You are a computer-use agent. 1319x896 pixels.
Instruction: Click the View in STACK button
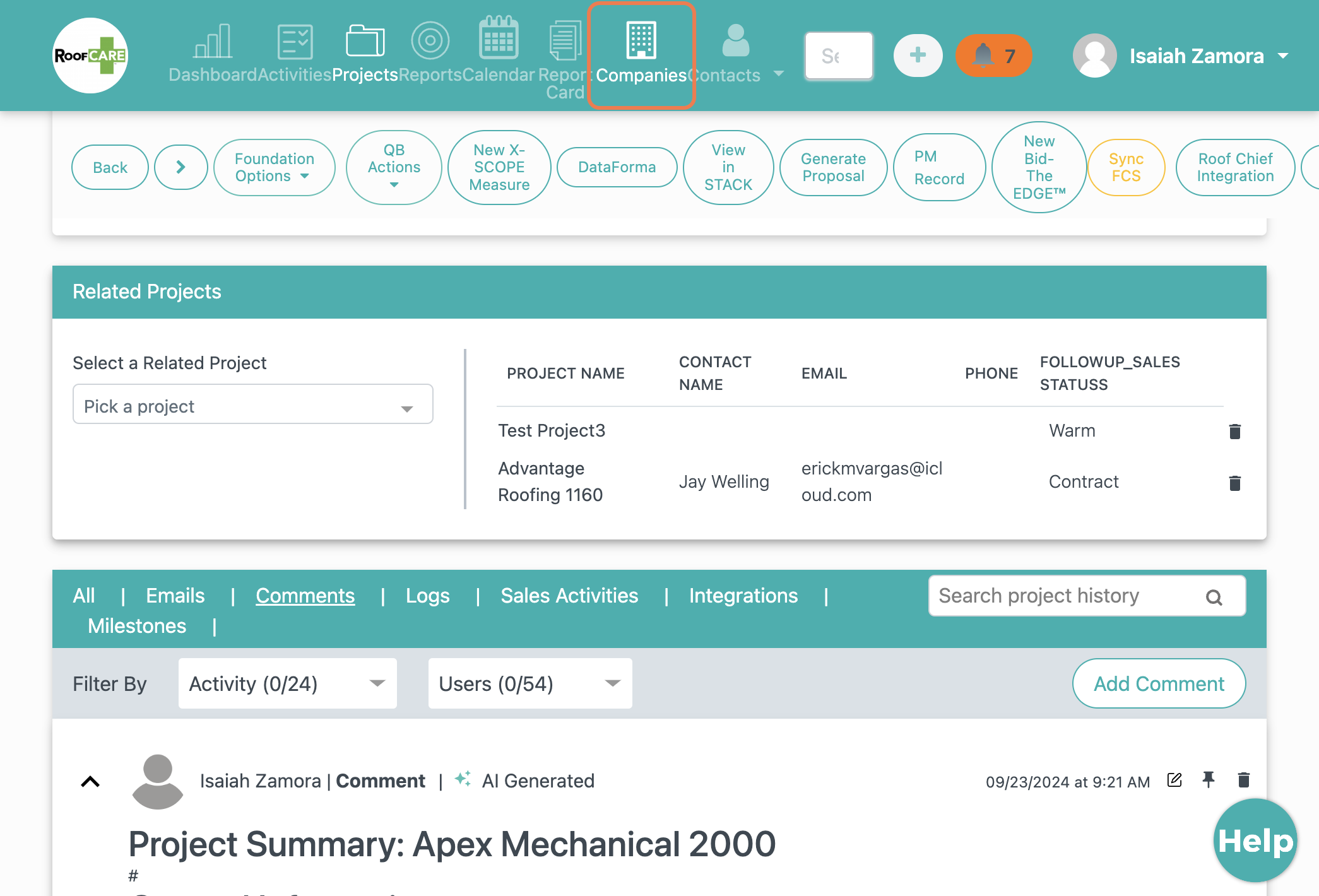click(x=728, y=167)
